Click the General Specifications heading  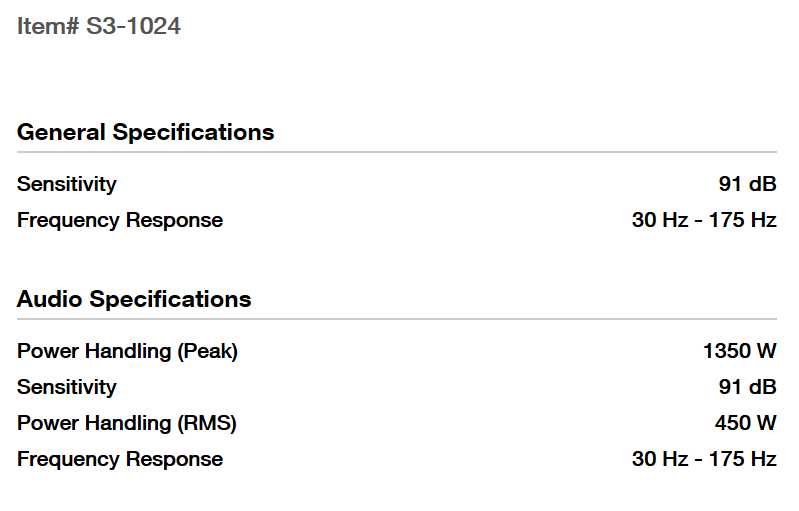[x=146, y=132]
